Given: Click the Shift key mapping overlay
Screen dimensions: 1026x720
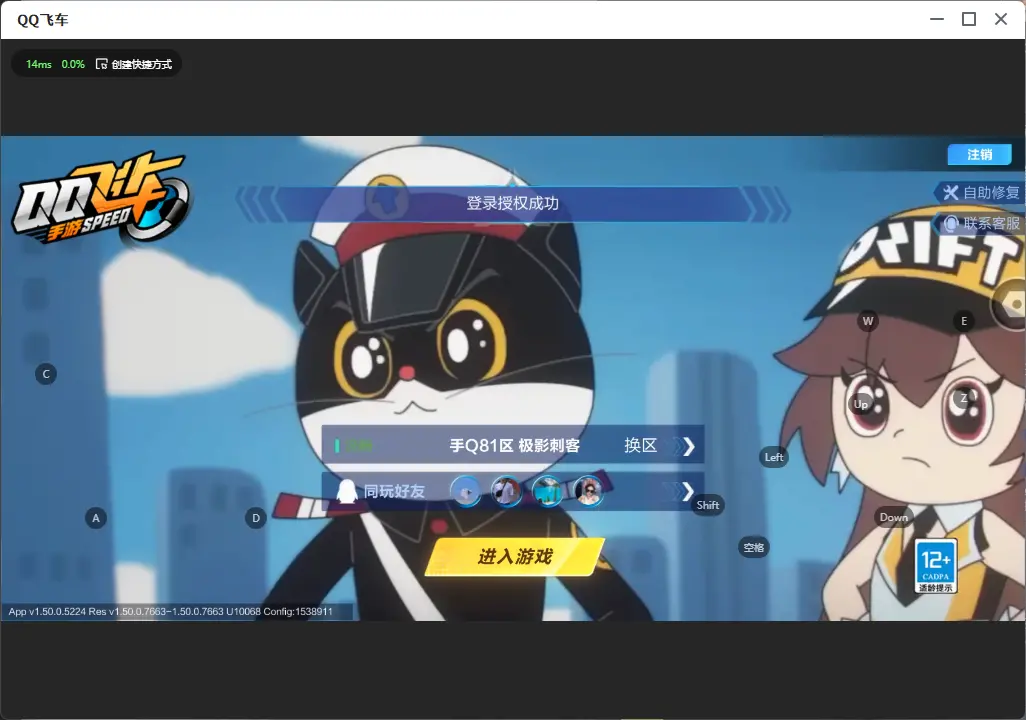Looking at the screenshot, I should 708,505.
